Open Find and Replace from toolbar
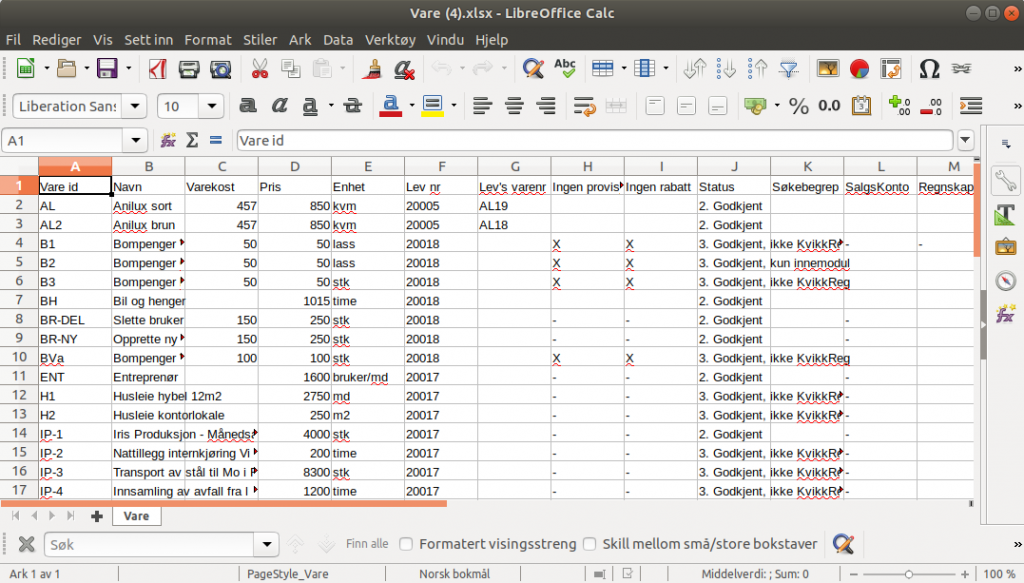This screenshot has width=1024, height=583. (533, 69)
